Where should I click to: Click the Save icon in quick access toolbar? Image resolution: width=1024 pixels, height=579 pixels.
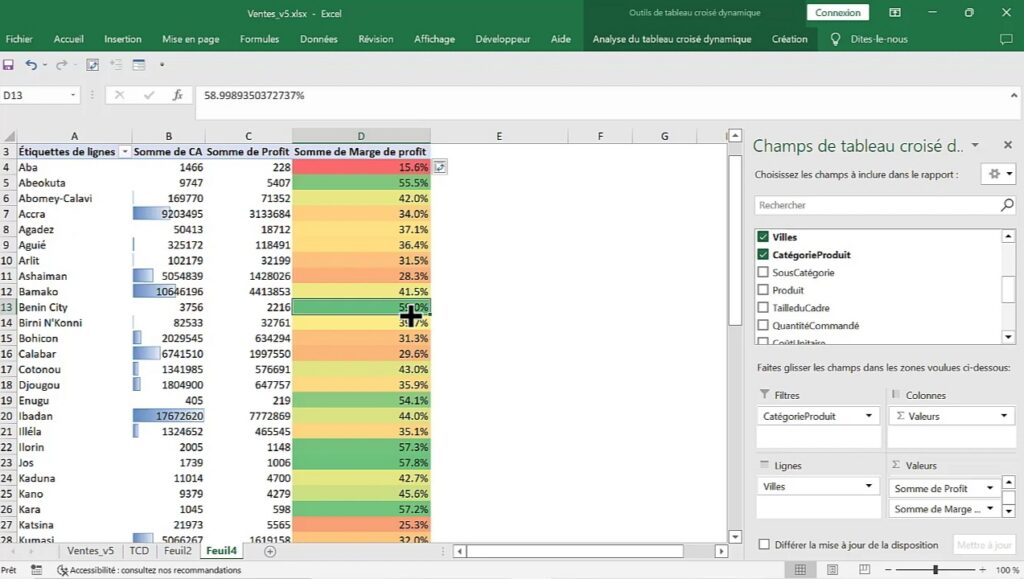coord(9,65)
